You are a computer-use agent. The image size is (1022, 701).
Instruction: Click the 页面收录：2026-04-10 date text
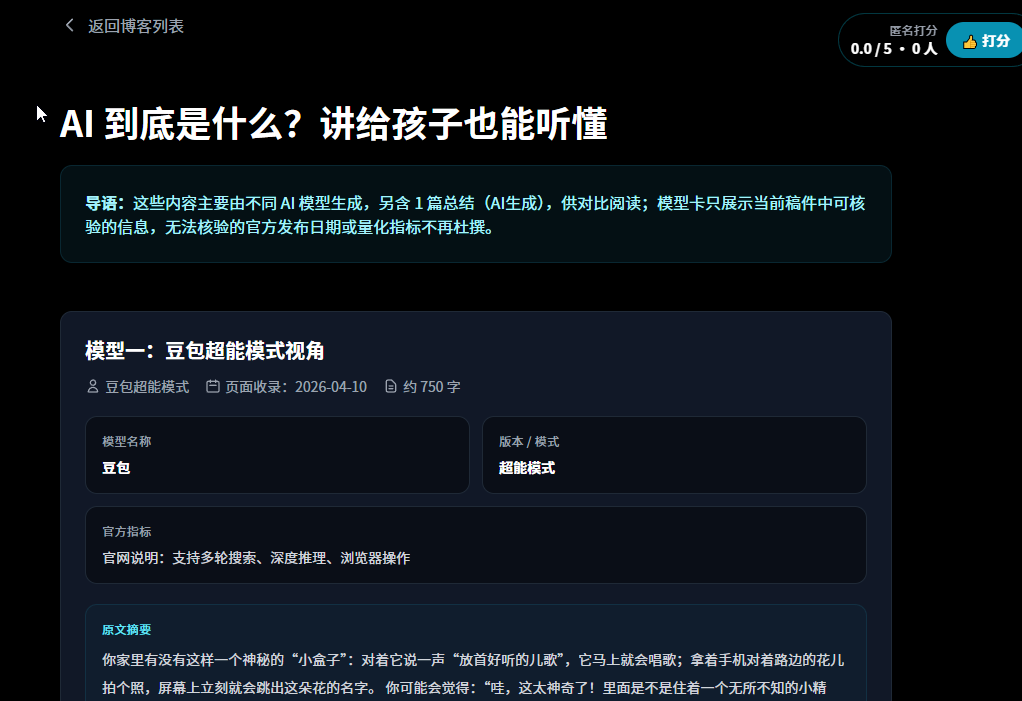(296, 387)
